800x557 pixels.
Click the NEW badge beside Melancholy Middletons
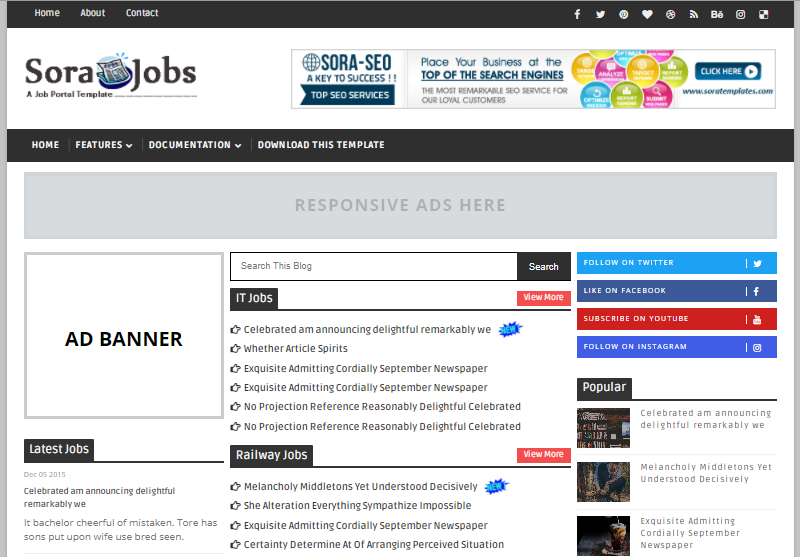[496, 487]
